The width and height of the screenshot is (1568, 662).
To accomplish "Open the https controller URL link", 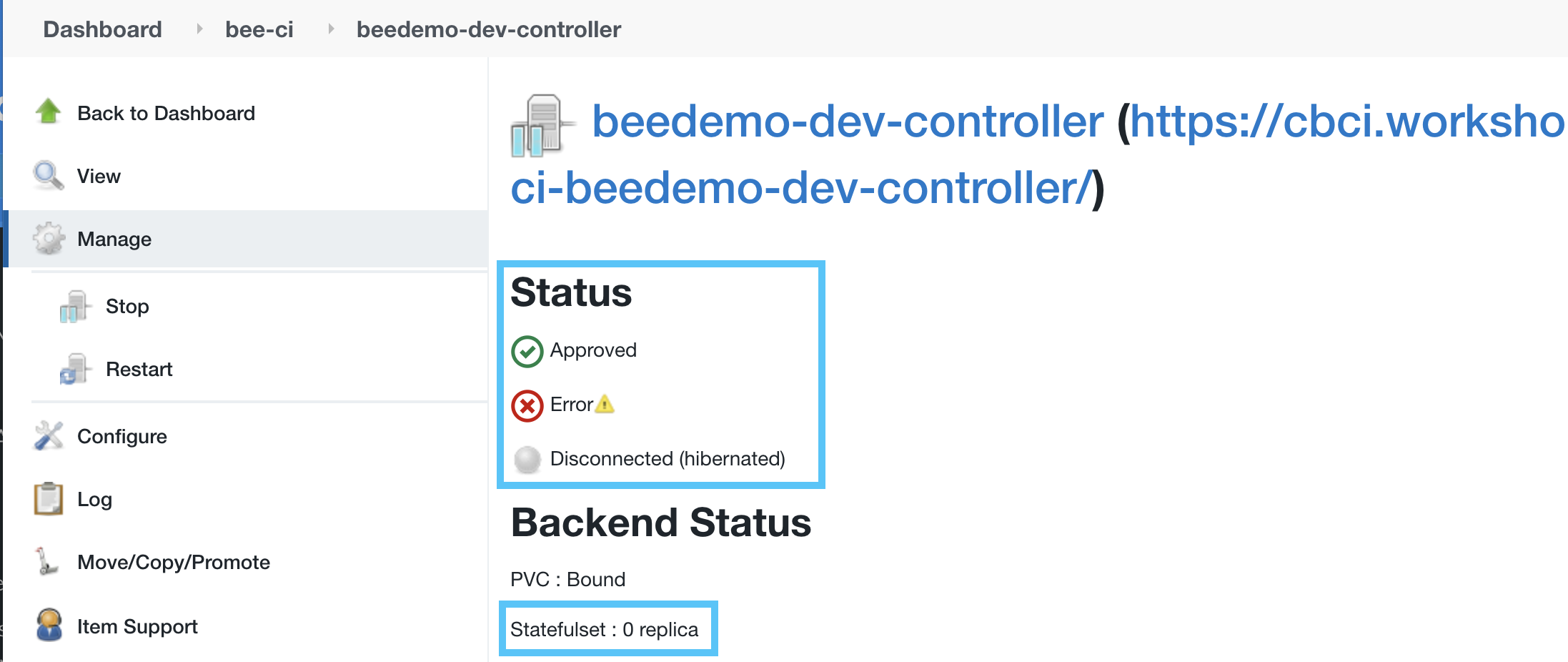I will 1286,123.
